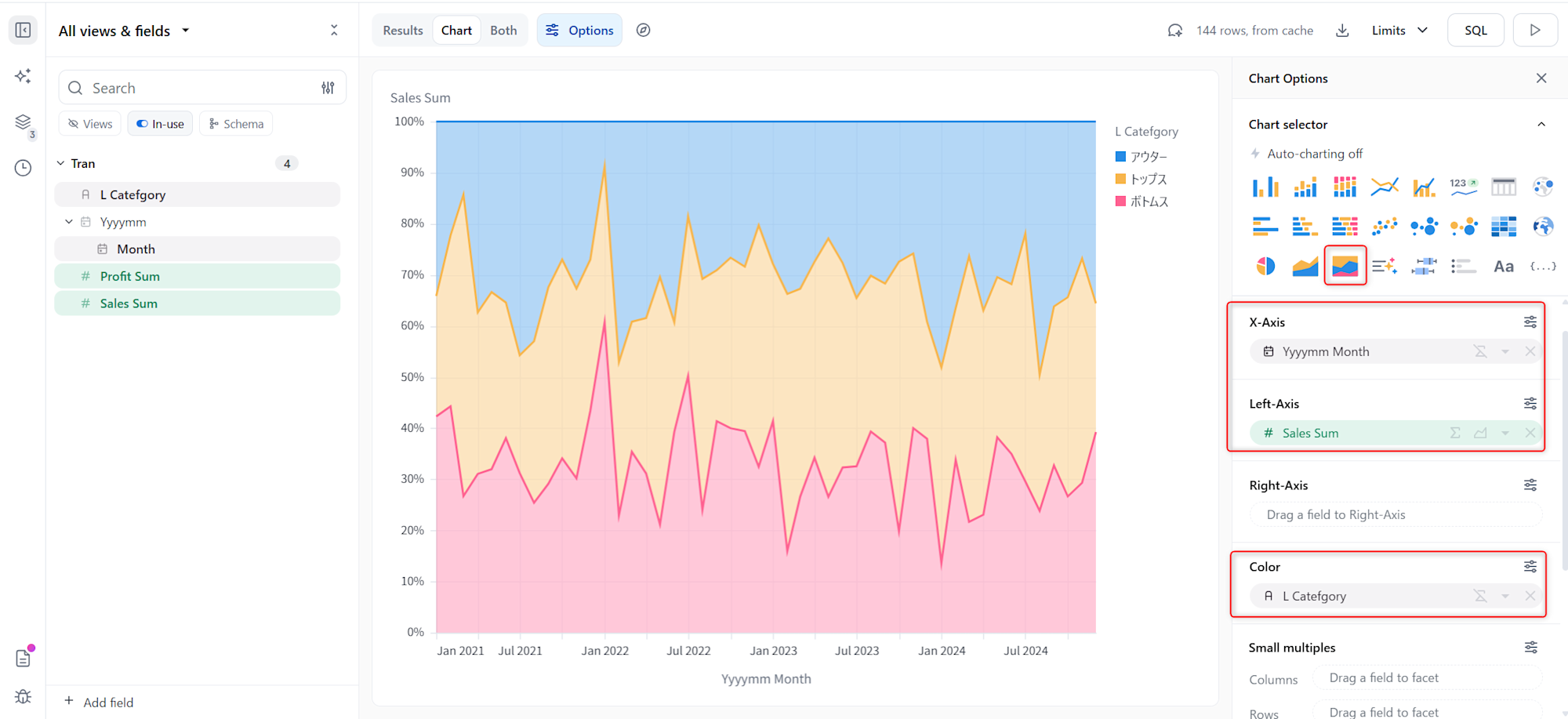This screenshot has width=1568, height=719.
Task: Select the heatmap chart type
Action: pos(1503,227)
